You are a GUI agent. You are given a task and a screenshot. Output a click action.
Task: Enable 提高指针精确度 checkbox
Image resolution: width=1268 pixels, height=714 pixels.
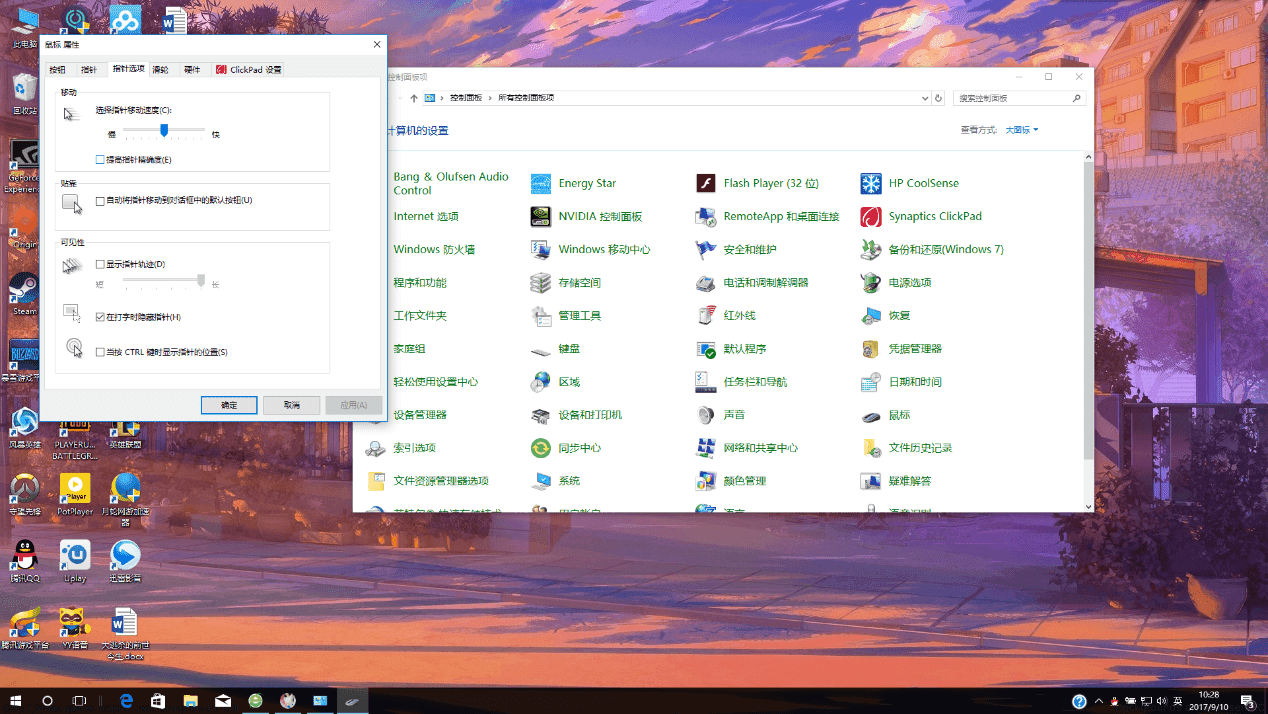point(100,160)
